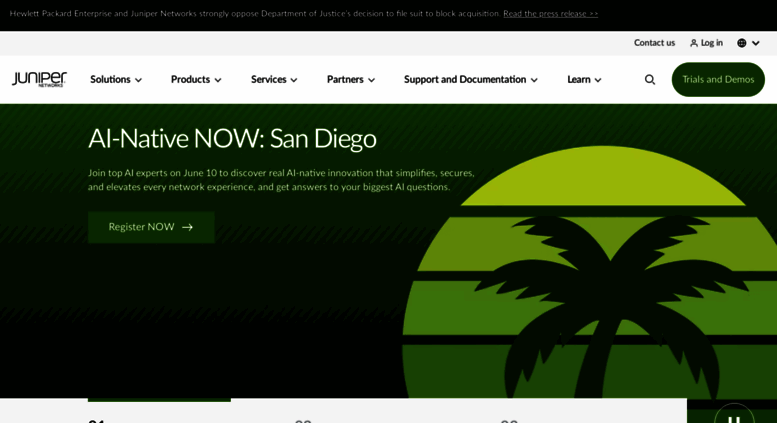Pause the hero carousel slideshow

(x=734, y=419)
